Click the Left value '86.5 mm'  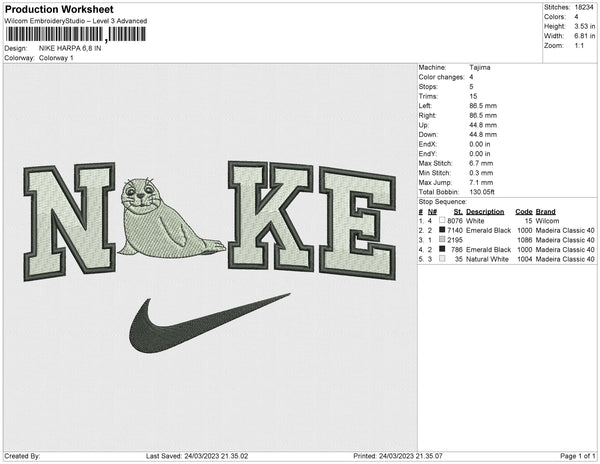pyautogui.click(x=483, y=106)
